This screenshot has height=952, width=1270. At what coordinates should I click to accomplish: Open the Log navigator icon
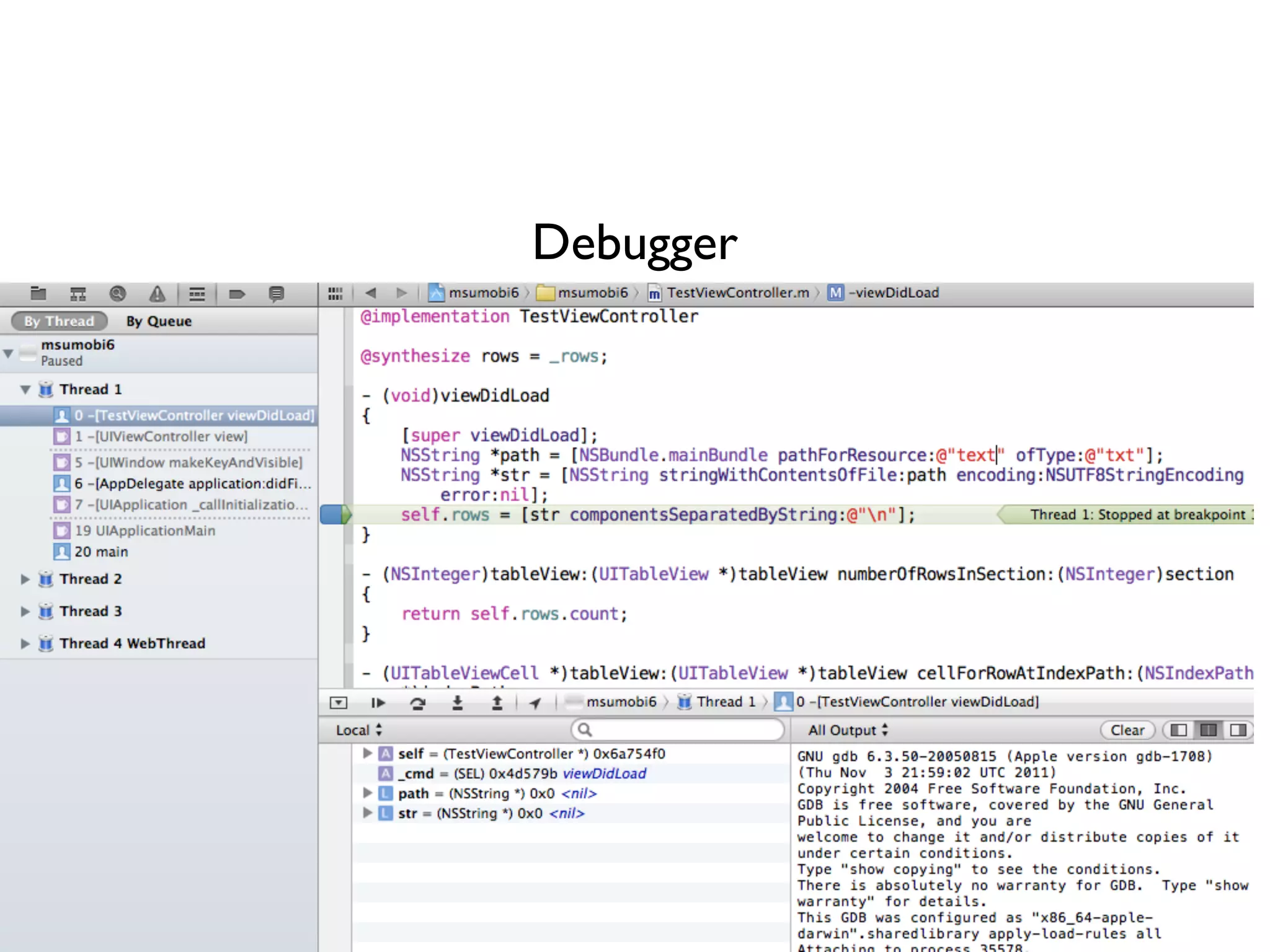(276, 294)
